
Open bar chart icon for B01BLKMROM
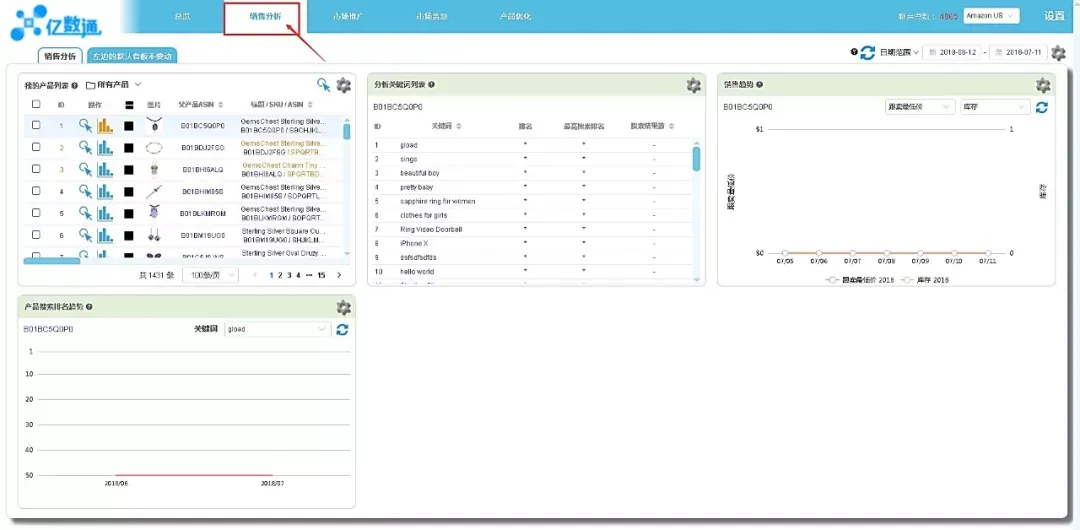[x=105, y=214]
